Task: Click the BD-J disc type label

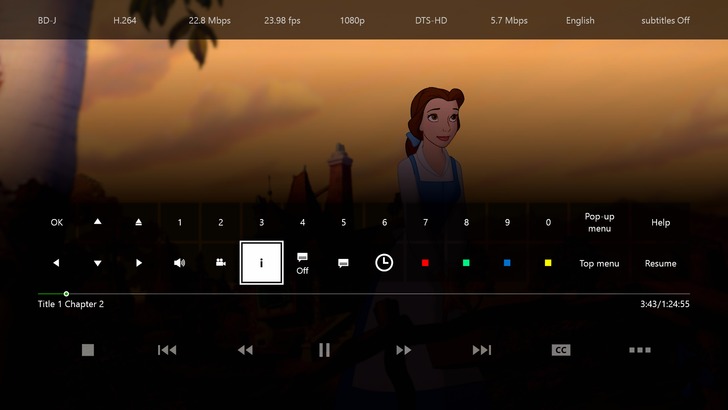Action: [x=47, y=20]
